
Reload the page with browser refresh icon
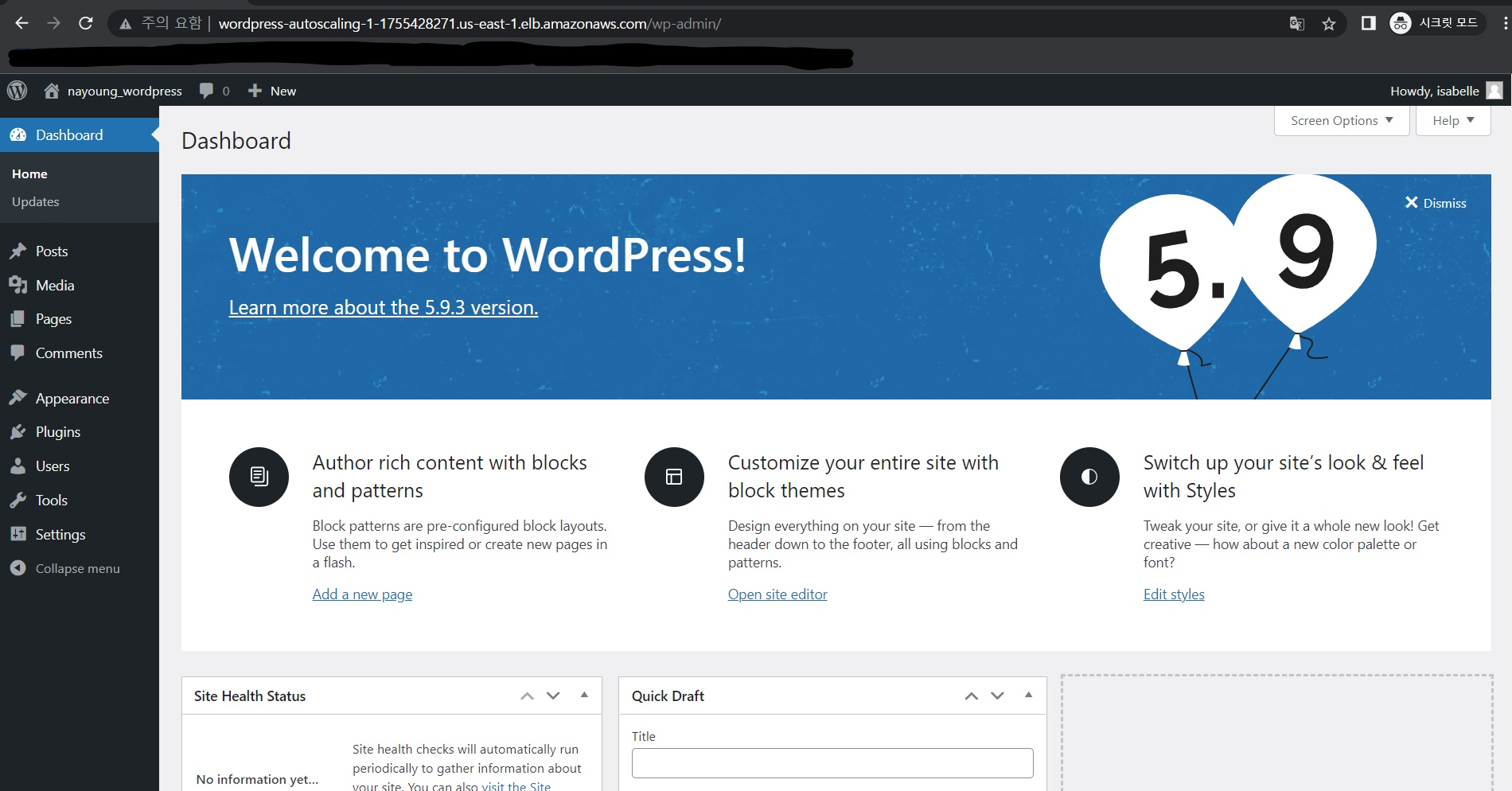coord(86,24)
